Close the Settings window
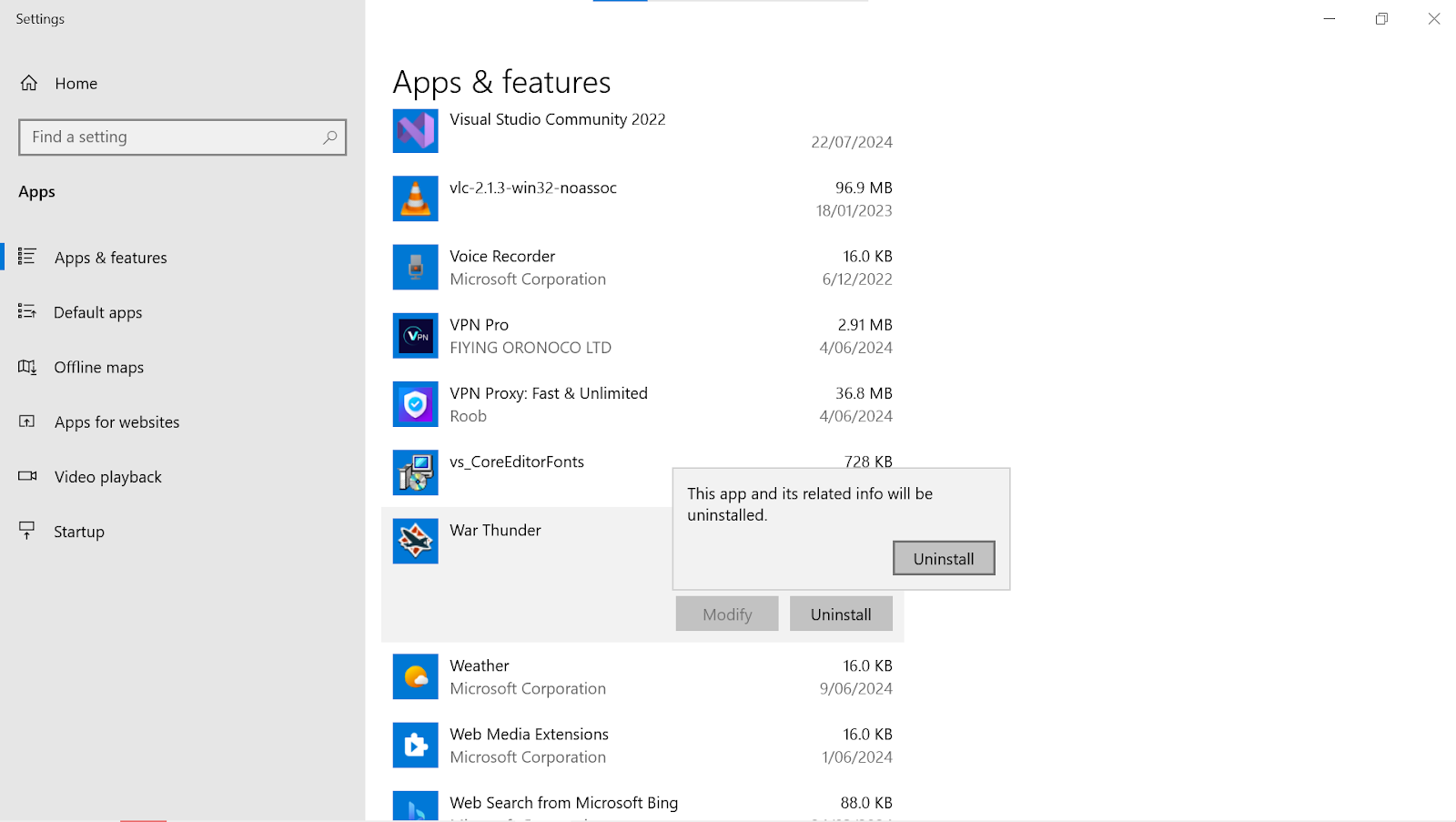Screen dimensions: 1456x822 [1434, 18]
